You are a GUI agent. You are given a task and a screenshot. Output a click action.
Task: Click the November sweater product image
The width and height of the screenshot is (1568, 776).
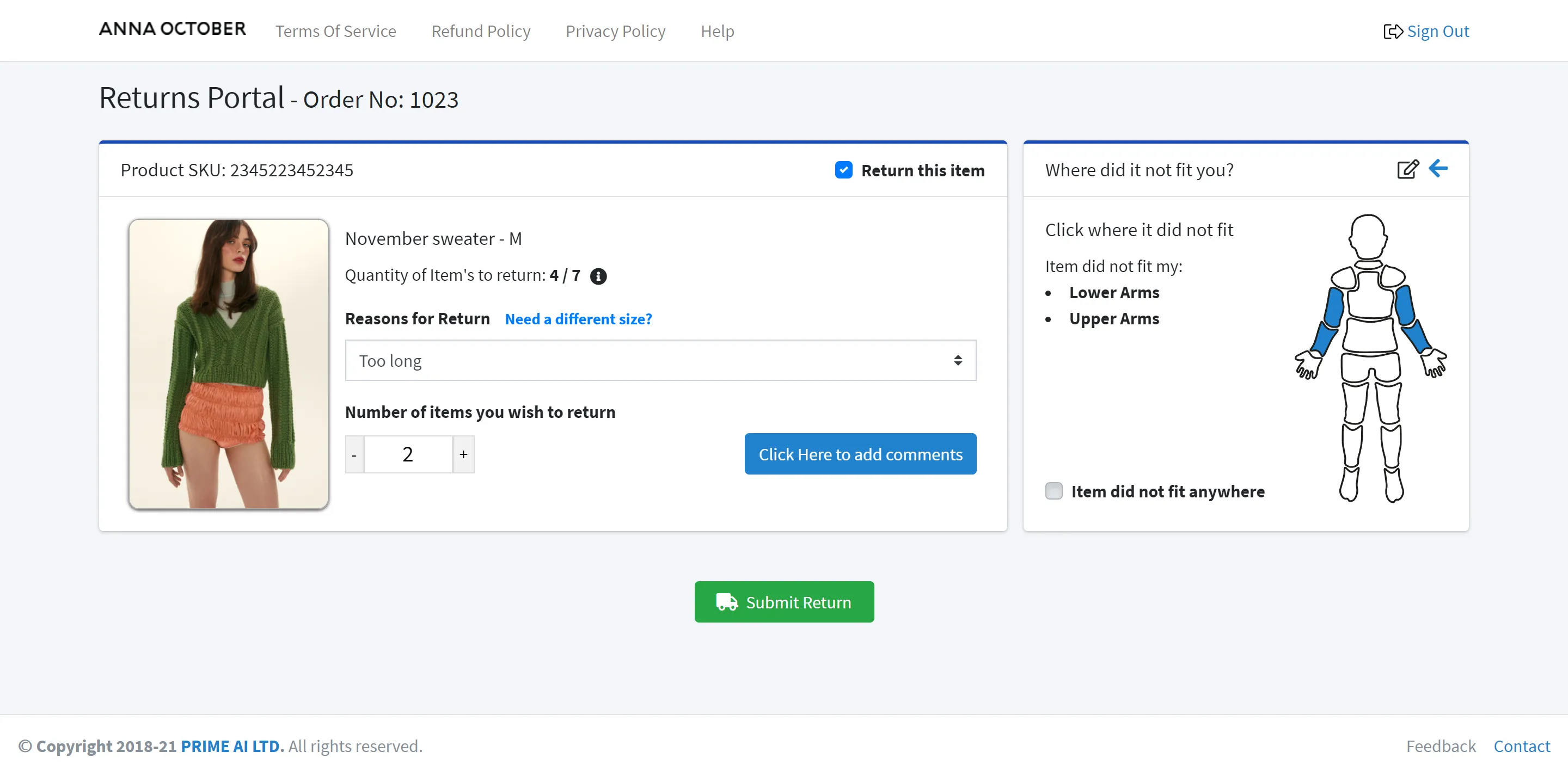pyautogui.click(x=228, y=364)
